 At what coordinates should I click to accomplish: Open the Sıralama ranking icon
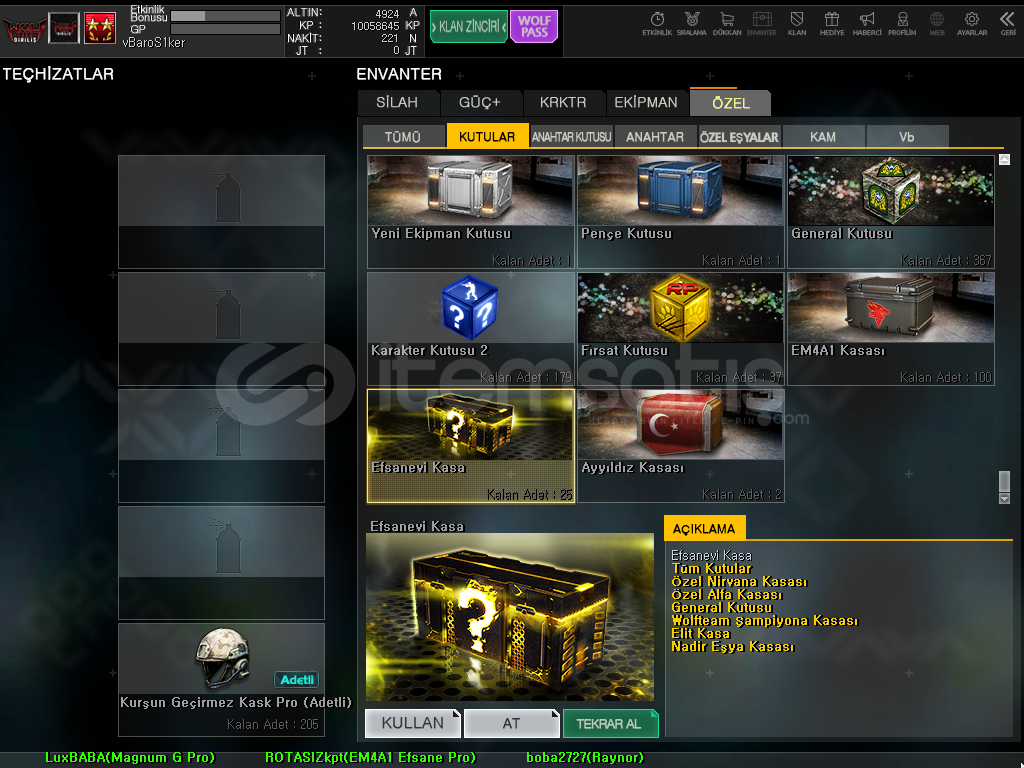692,24
